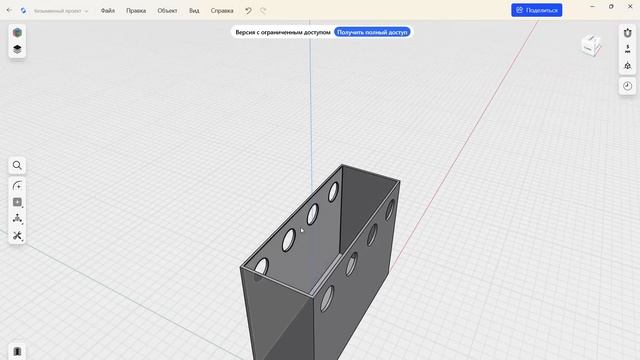Redo the undone action

tap(263, 11)
